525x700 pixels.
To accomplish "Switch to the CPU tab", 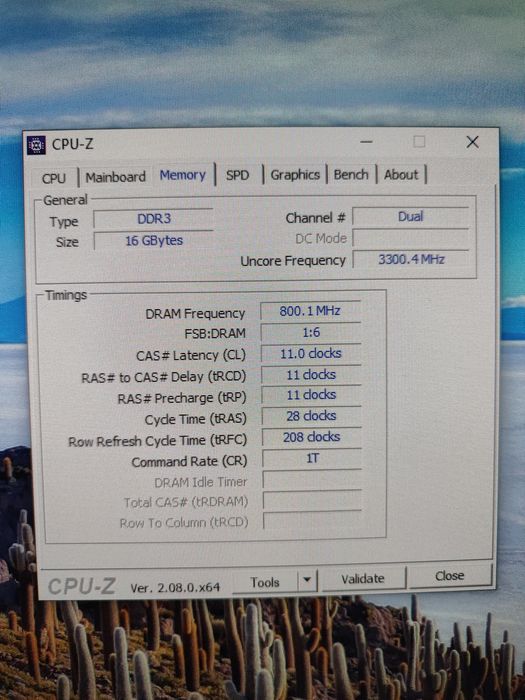I will (54, 178).
